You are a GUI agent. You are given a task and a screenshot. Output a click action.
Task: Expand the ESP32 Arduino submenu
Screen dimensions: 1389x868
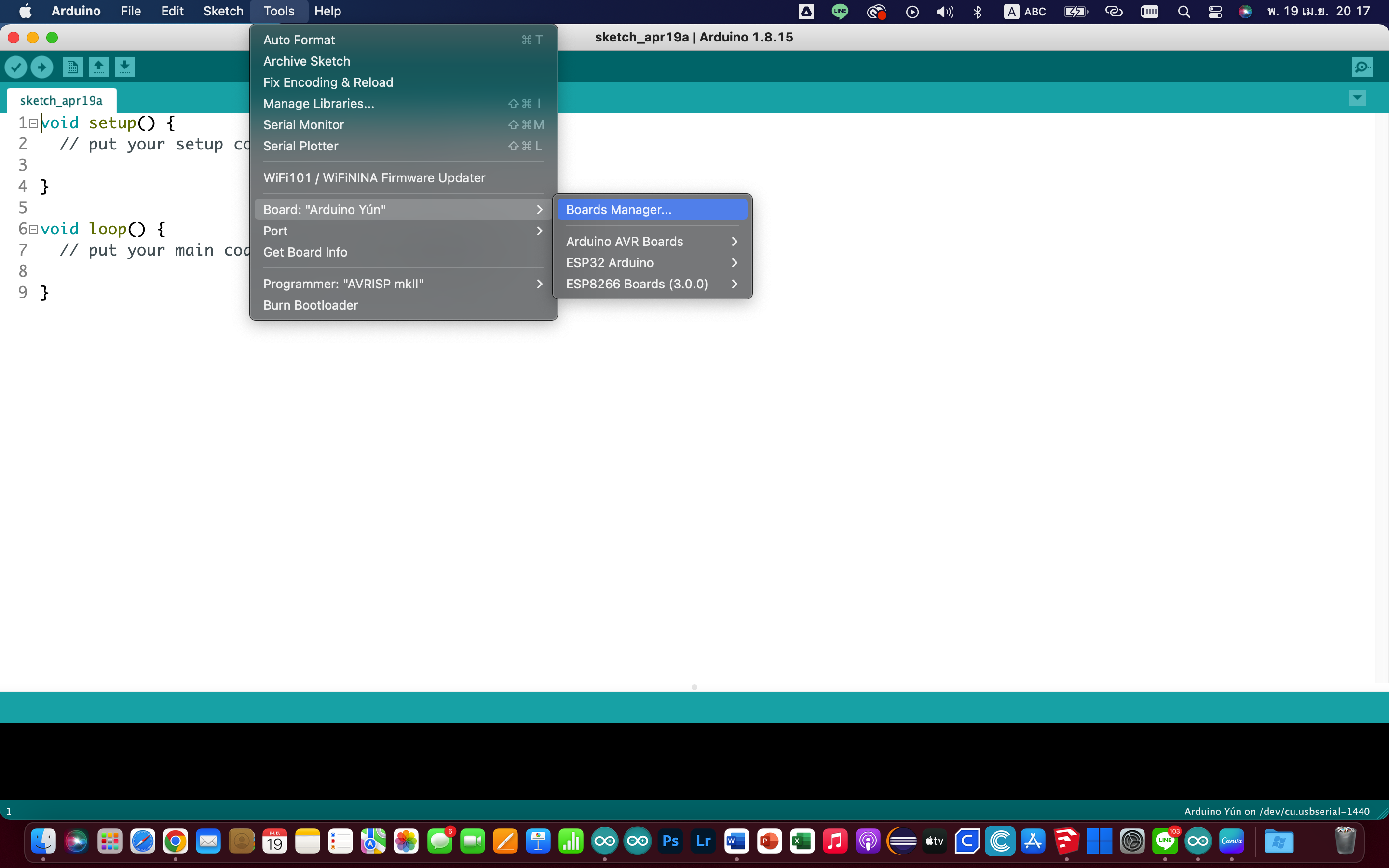tap(652, 263)
